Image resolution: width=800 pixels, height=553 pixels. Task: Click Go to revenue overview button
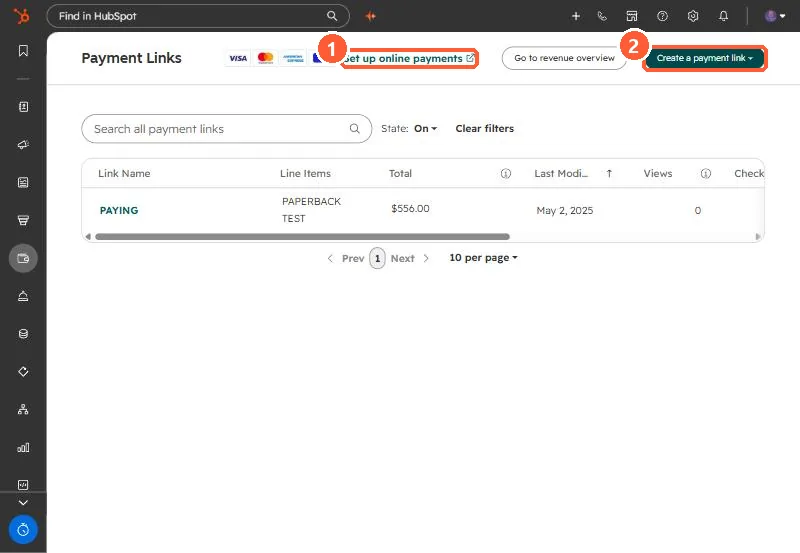tap(564, 58)
